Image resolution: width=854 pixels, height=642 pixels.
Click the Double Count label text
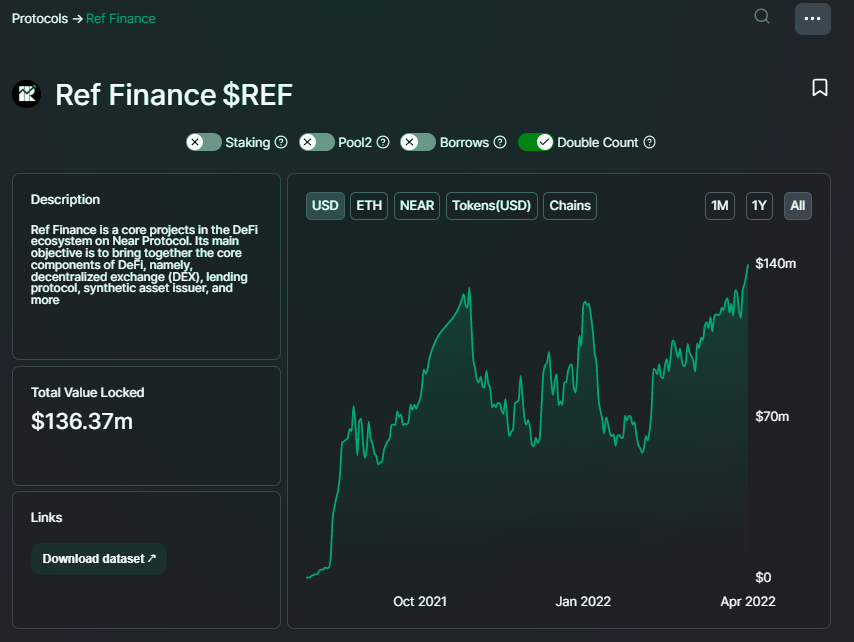597,142
